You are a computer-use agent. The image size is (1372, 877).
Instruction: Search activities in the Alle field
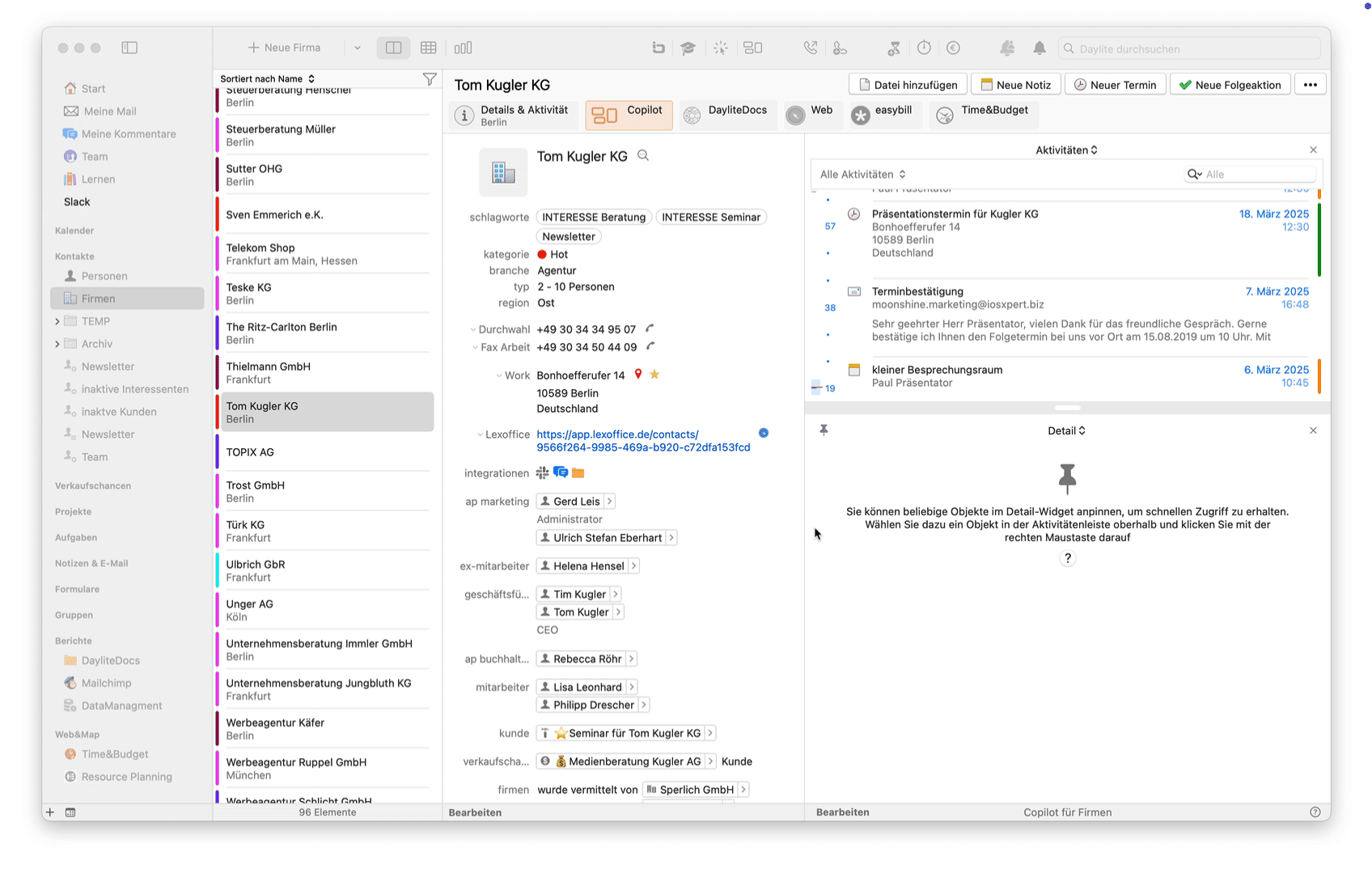pos(1251,174)
